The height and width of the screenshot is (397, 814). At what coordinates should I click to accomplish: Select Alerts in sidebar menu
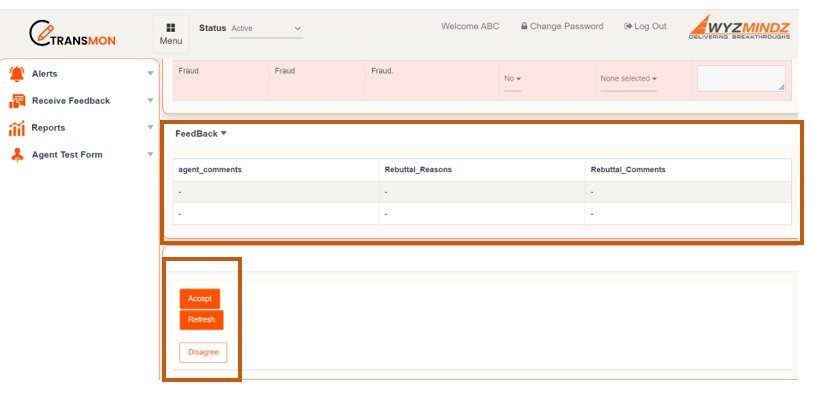(x=45, y=74)
